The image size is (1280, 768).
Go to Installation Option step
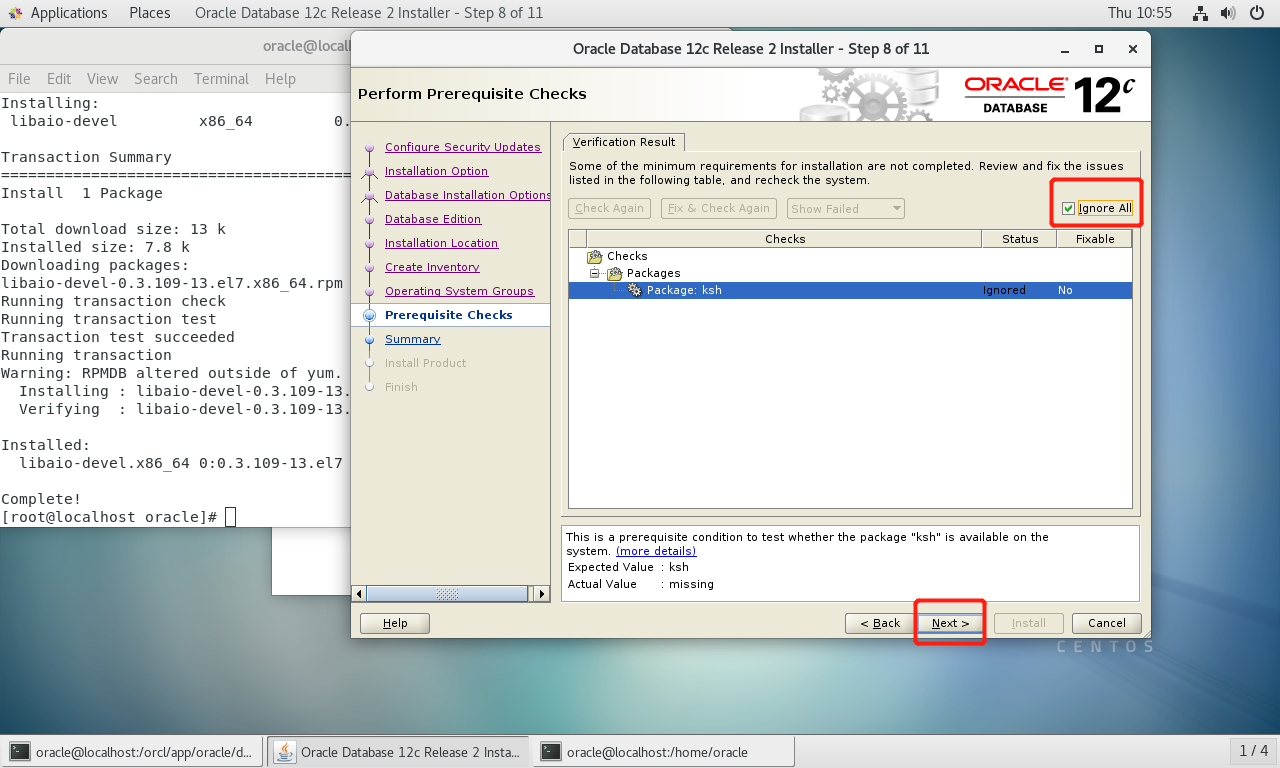(x=436, y=171)
